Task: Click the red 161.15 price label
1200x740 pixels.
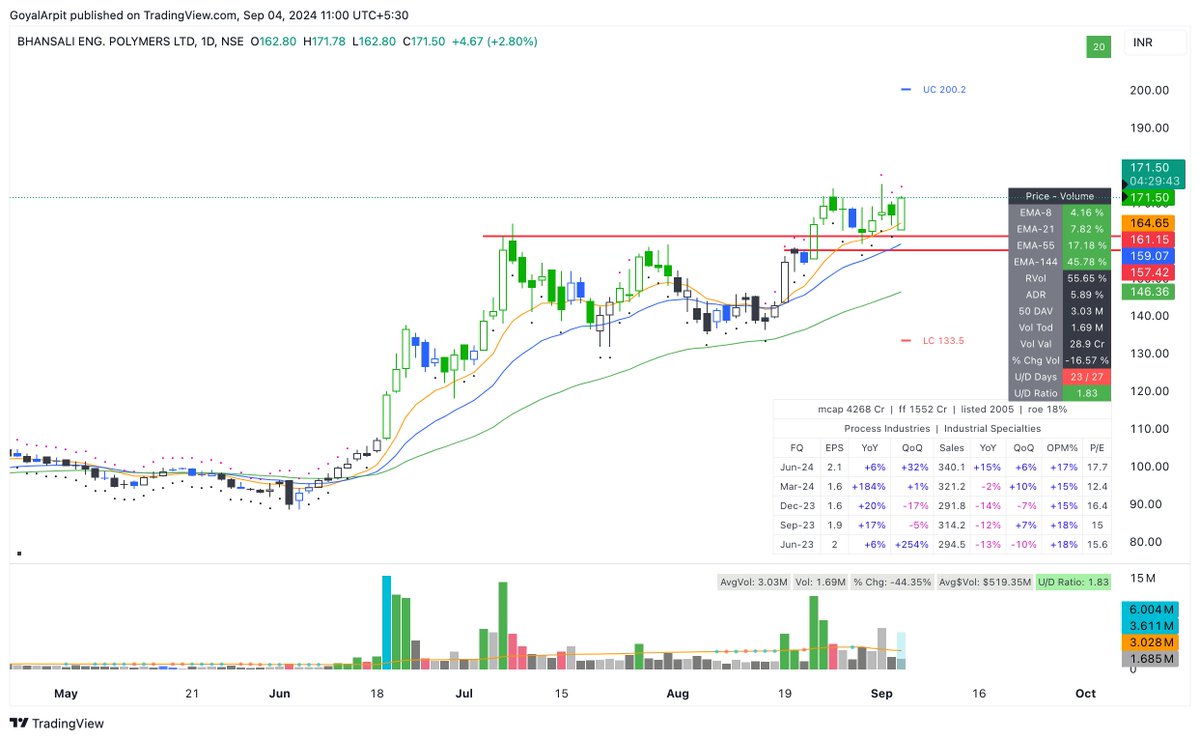Action: tap(1150, 240)
